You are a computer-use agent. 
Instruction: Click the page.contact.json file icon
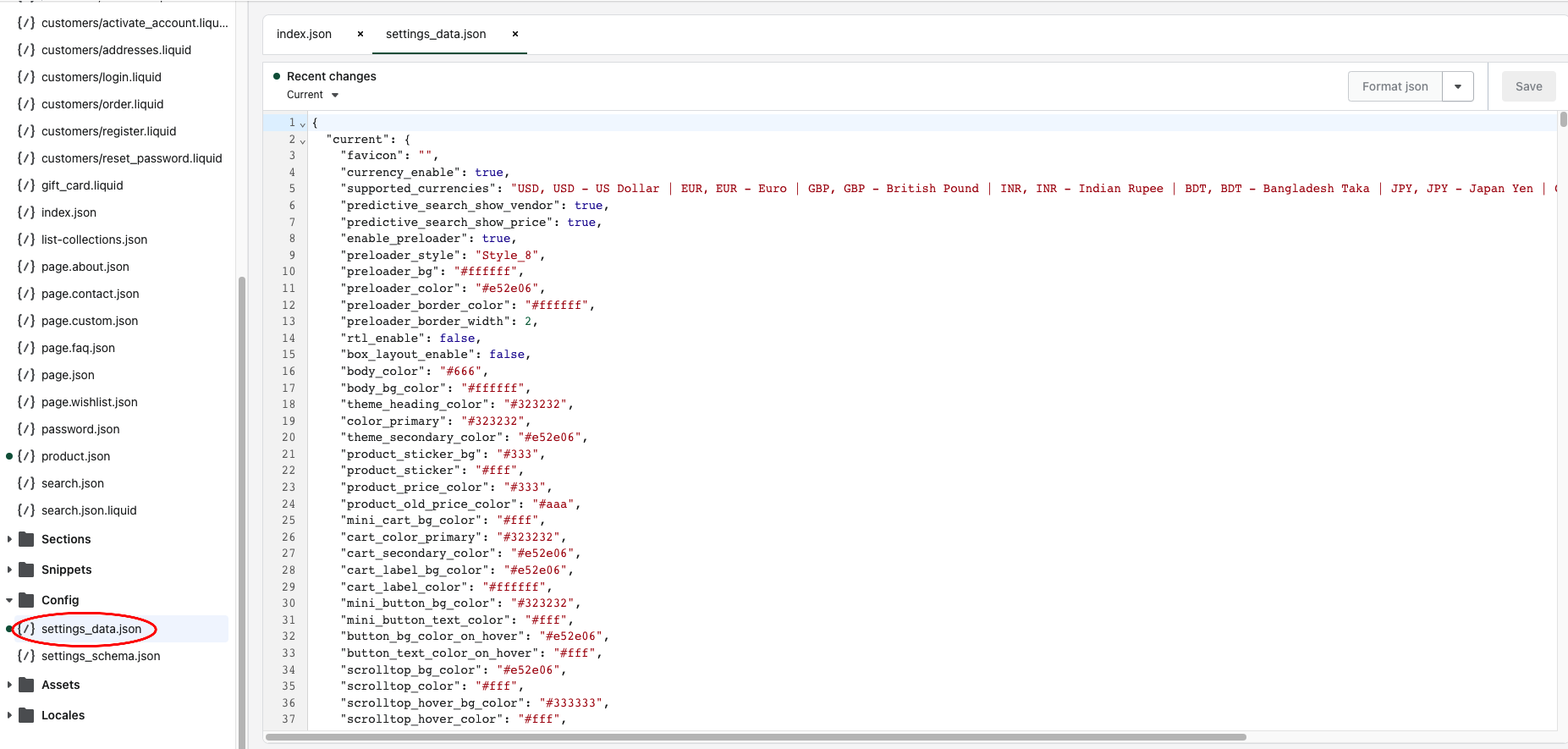pos(26,294)
